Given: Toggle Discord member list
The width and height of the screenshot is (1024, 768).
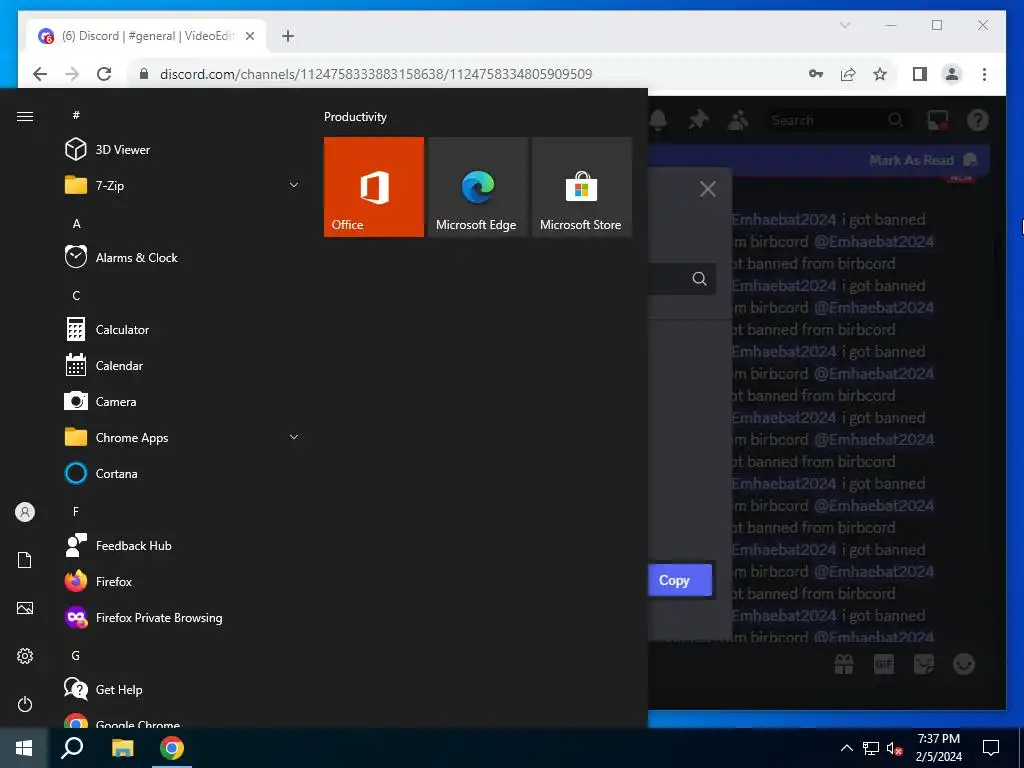Looking at the screenshot, I should (738, 120).
